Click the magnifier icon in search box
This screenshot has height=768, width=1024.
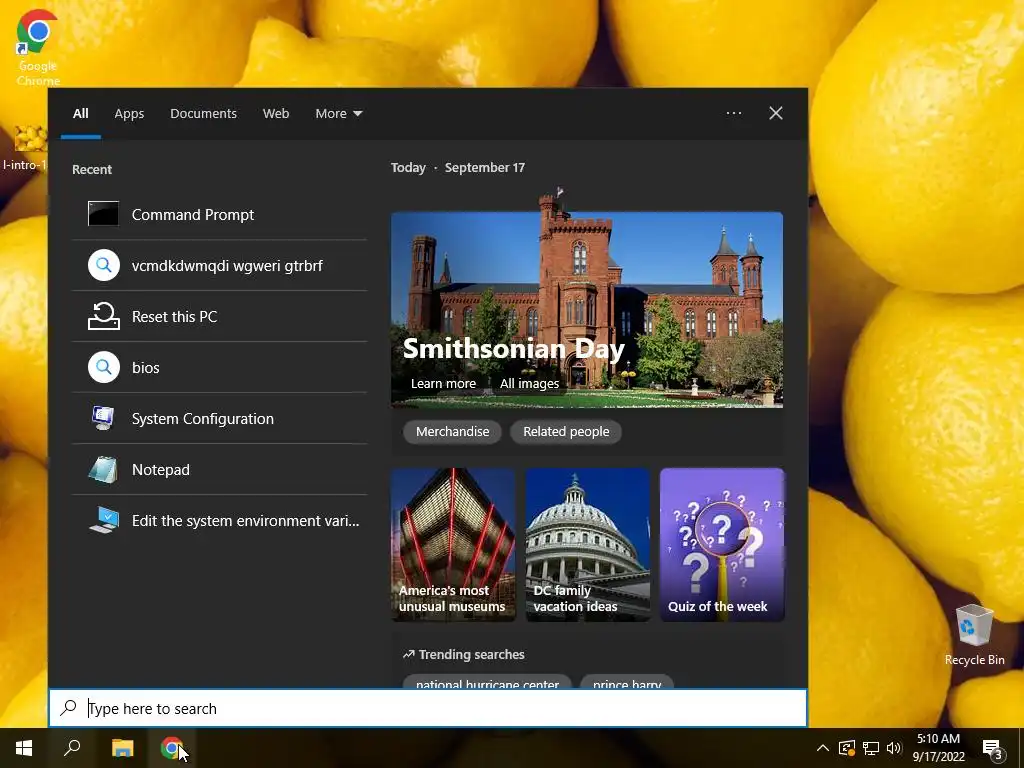pyautogui.click(x=68, y=708)
